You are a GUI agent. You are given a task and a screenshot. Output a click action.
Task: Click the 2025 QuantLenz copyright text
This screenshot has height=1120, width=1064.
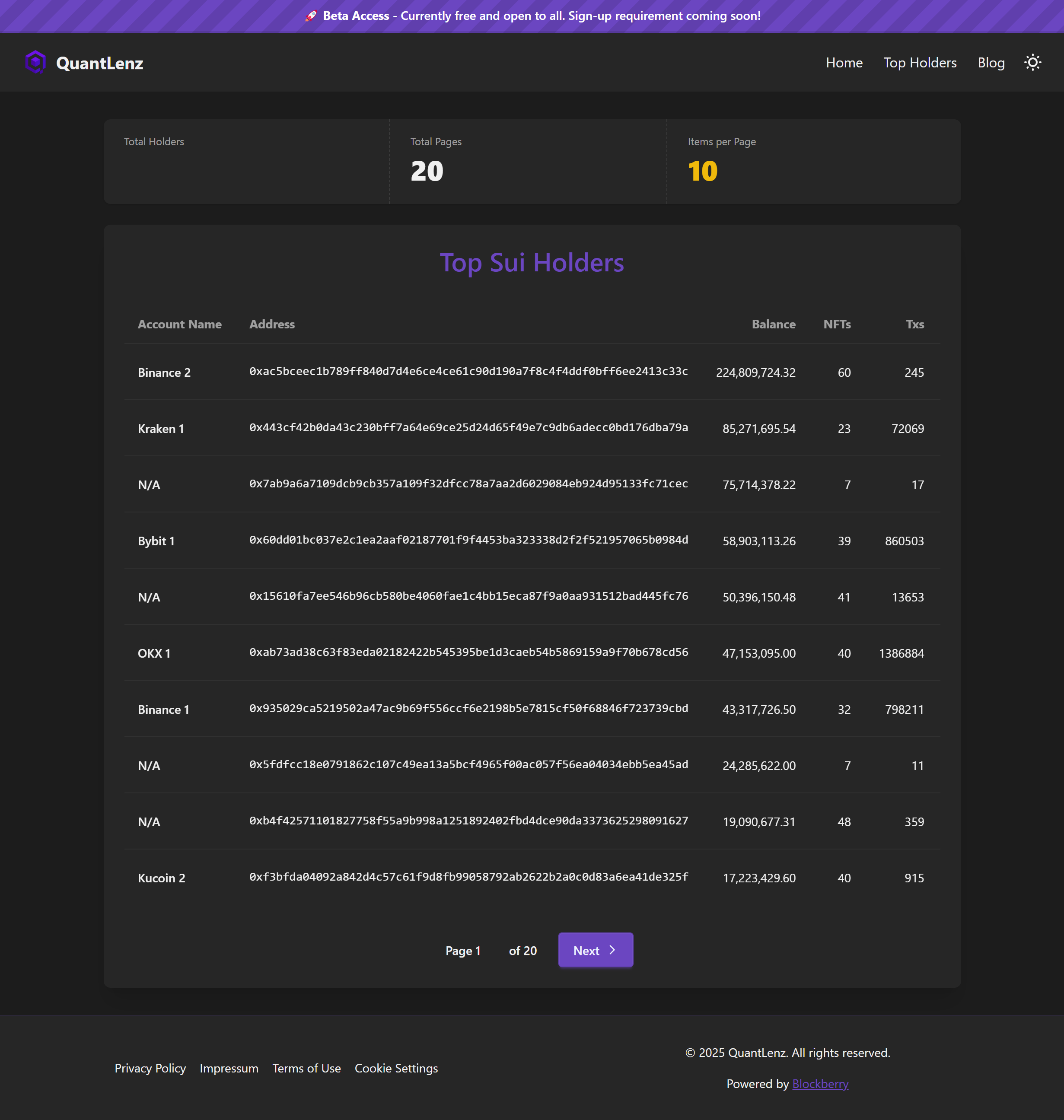(788, 1053)
